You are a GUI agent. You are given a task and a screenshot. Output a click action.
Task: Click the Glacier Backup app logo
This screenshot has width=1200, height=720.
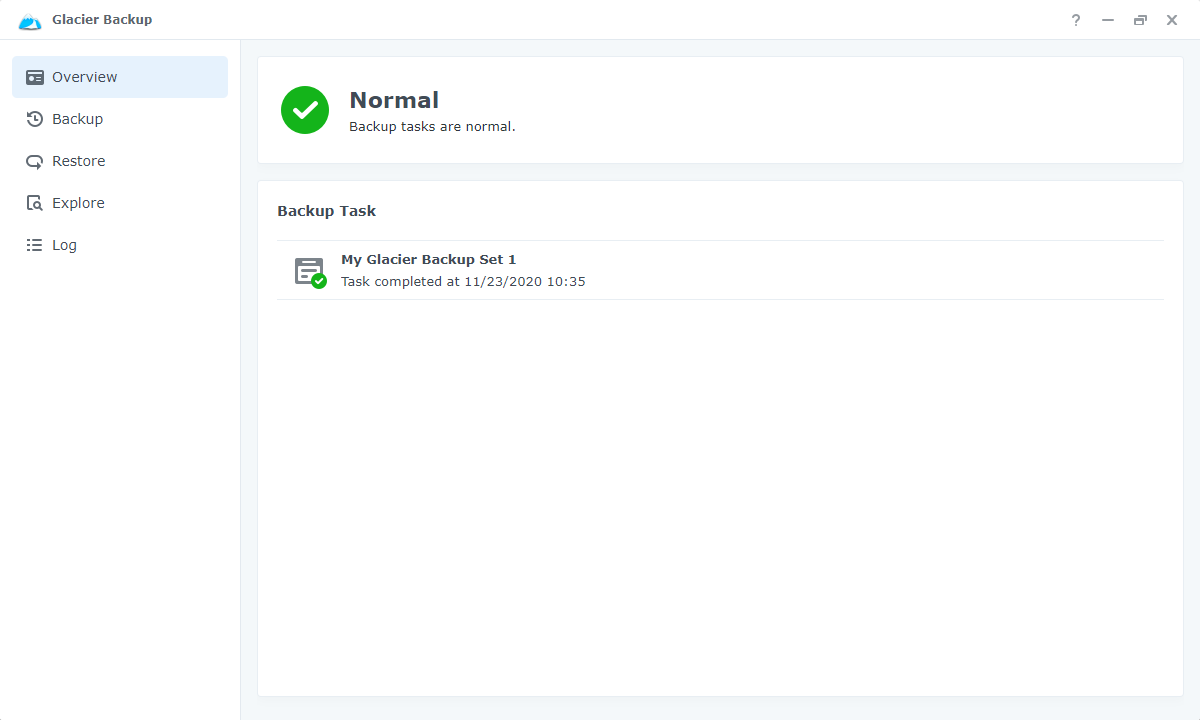coord(30,19)
